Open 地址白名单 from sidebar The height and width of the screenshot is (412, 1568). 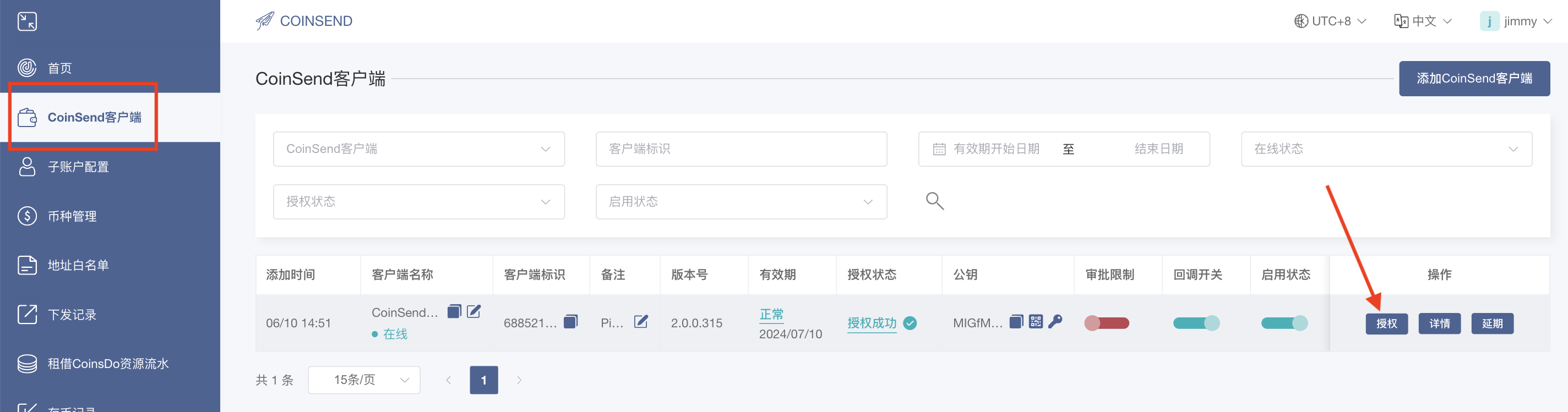[78, 265]
